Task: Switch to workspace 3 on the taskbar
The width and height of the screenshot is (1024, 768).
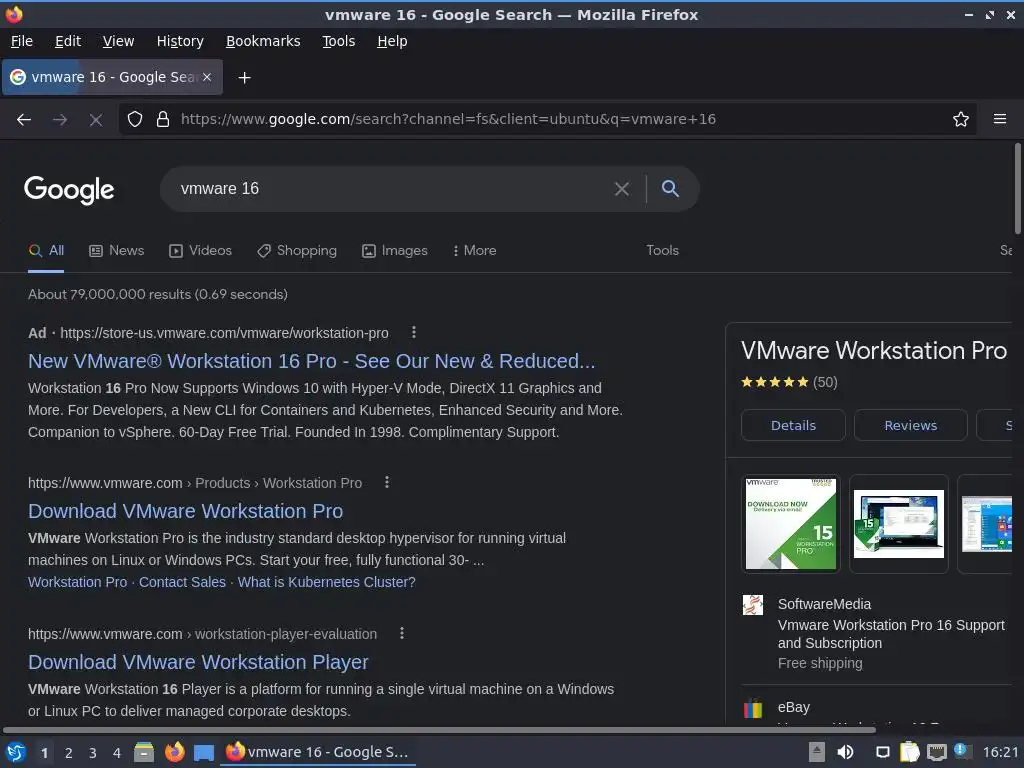Action: click(x=92, y=753)
